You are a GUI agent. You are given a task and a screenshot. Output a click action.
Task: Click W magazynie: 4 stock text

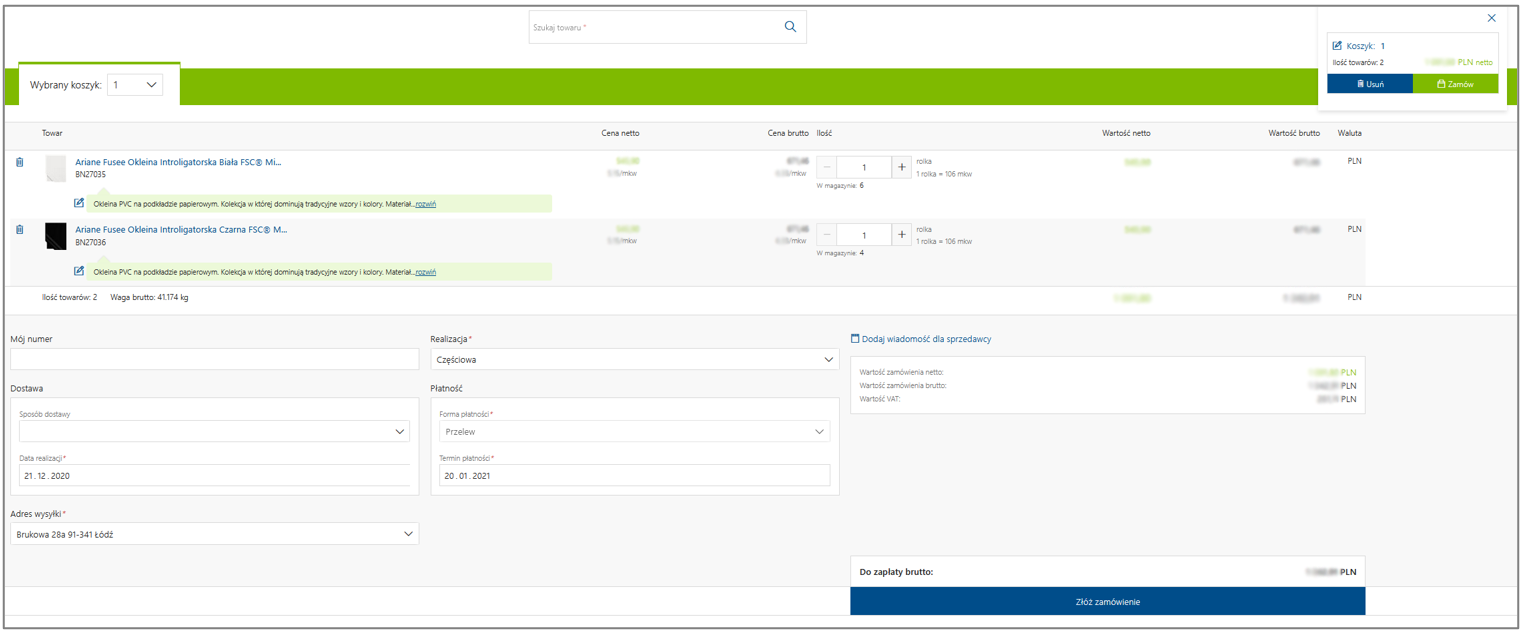pos(840,253)
